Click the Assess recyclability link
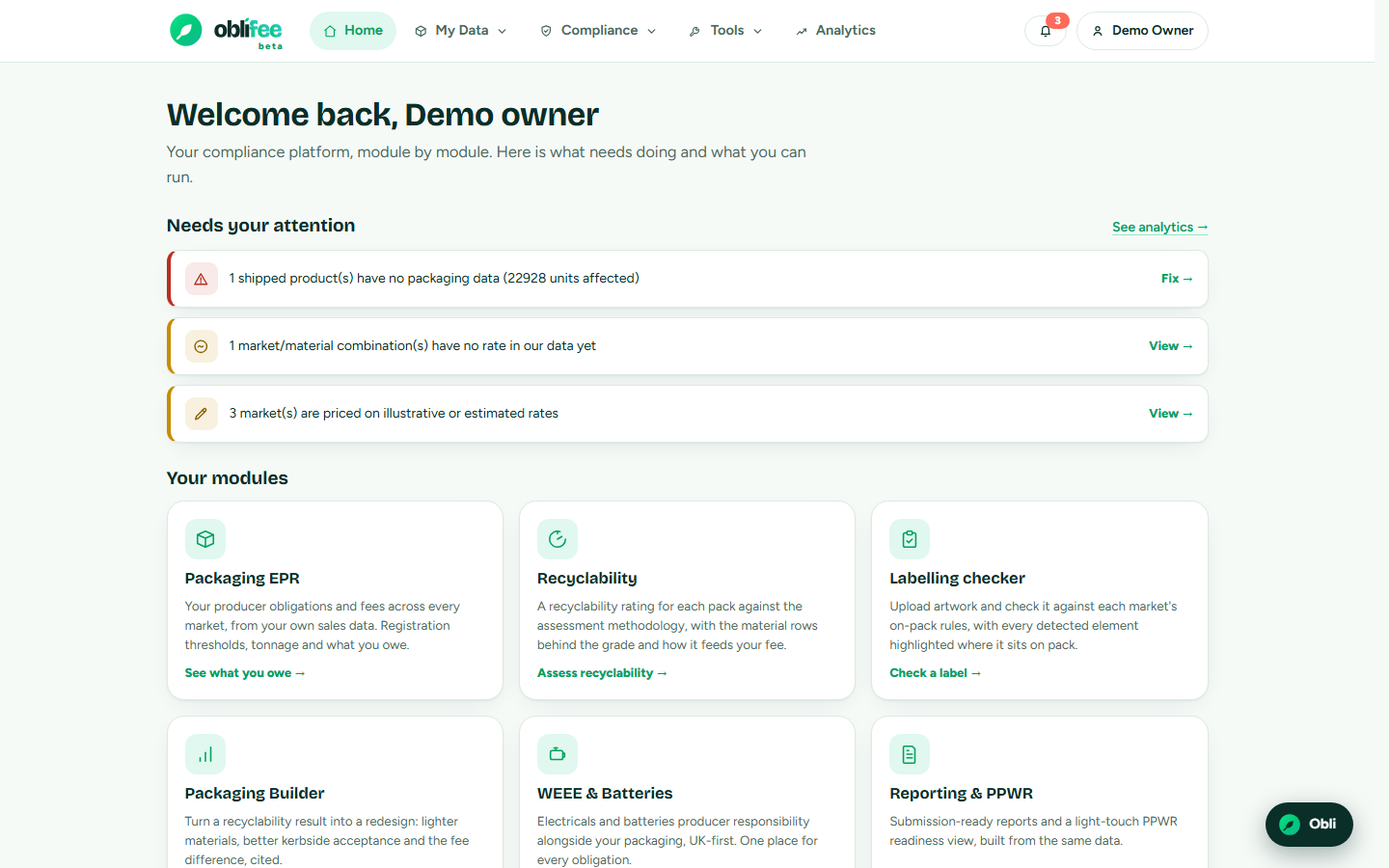This screenshot has width=1389, height=868. 602,673
